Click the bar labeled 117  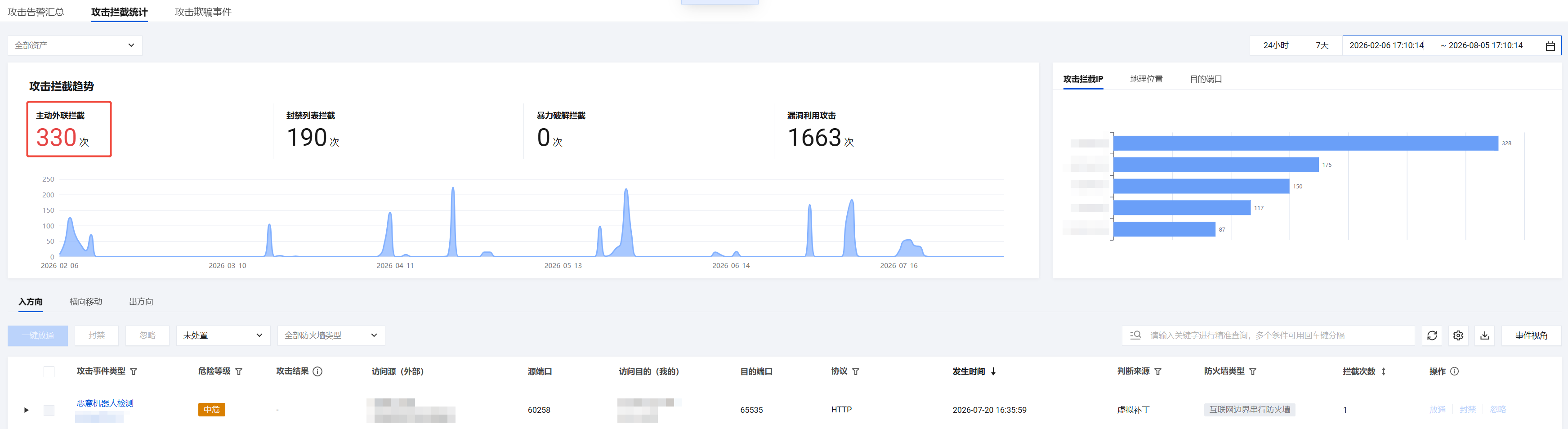[x=1182, y=208]
